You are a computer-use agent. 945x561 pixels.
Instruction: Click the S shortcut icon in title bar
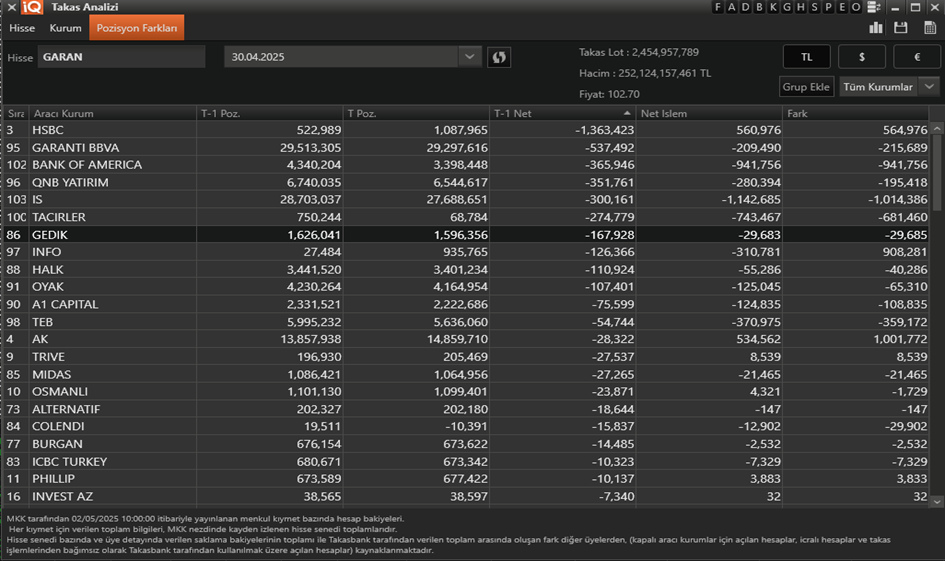[x=814, y=7]
